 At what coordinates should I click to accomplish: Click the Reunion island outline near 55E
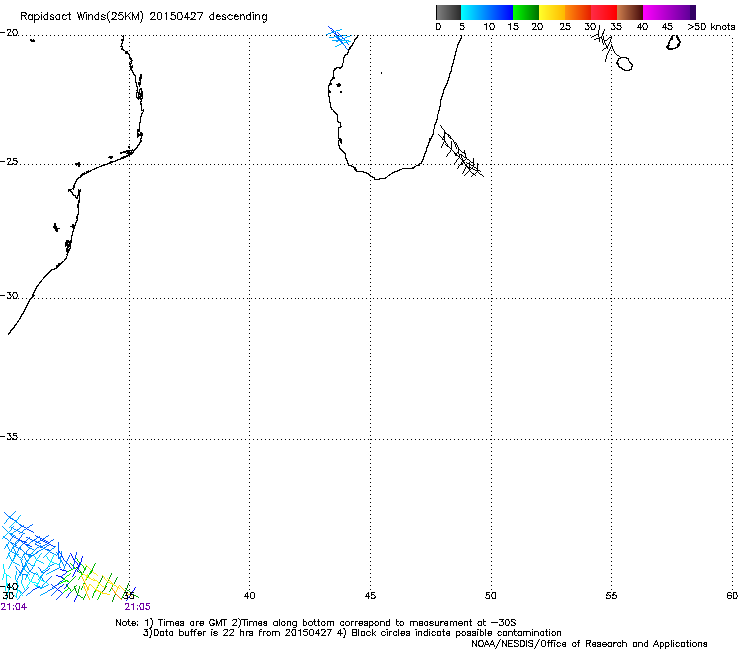[x=624, y=63]
